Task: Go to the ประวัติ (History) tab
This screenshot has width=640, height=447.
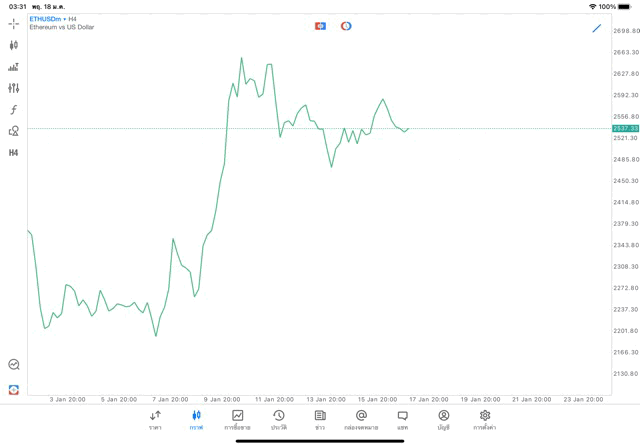Action: 278,419
